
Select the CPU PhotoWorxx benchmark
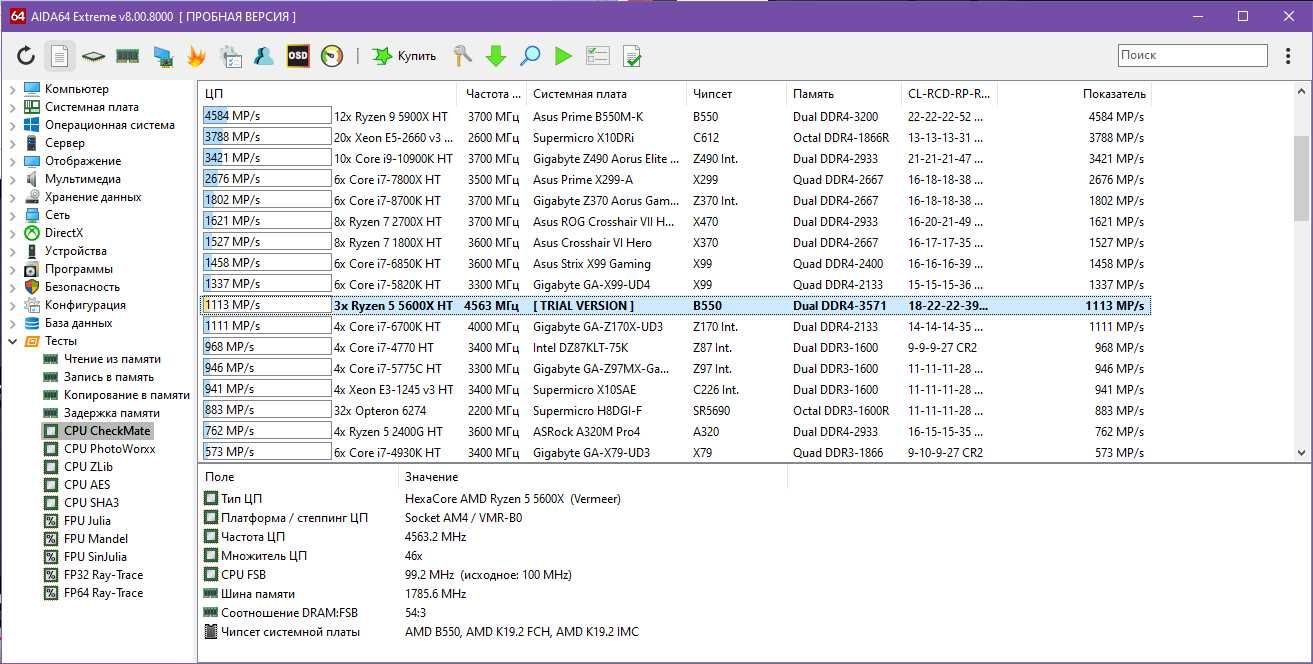(109, 449)
